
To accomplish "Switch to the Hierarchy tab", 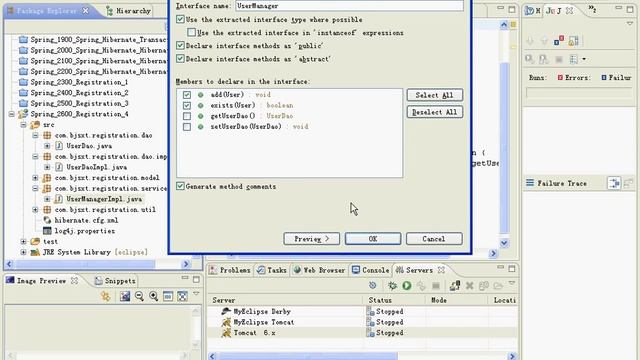I will (128, 11).
